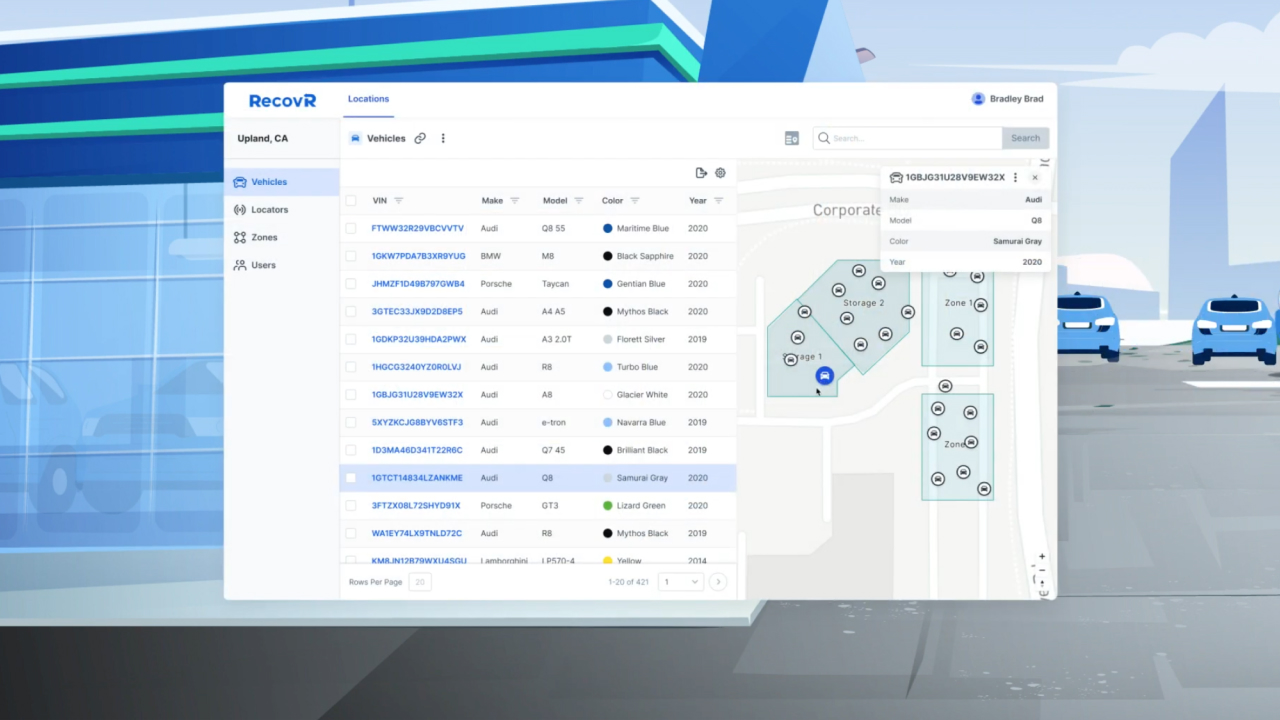Click the 'Florett Silver' color text
This screenshot has height=720, width=1280.
pyautogui.click(x=641, y=340)
